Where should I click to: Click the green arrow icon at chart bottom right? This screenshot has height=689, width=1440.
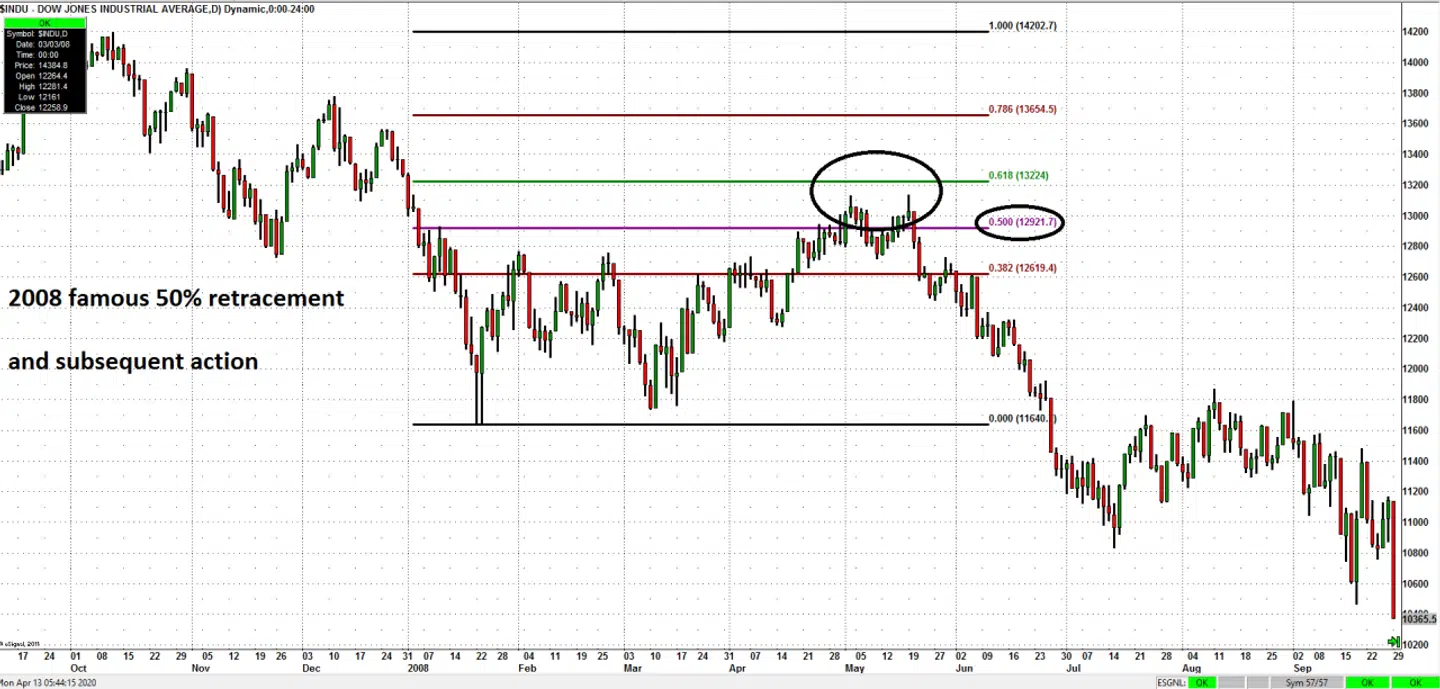pyautogui.click(x=1395, y=640)
